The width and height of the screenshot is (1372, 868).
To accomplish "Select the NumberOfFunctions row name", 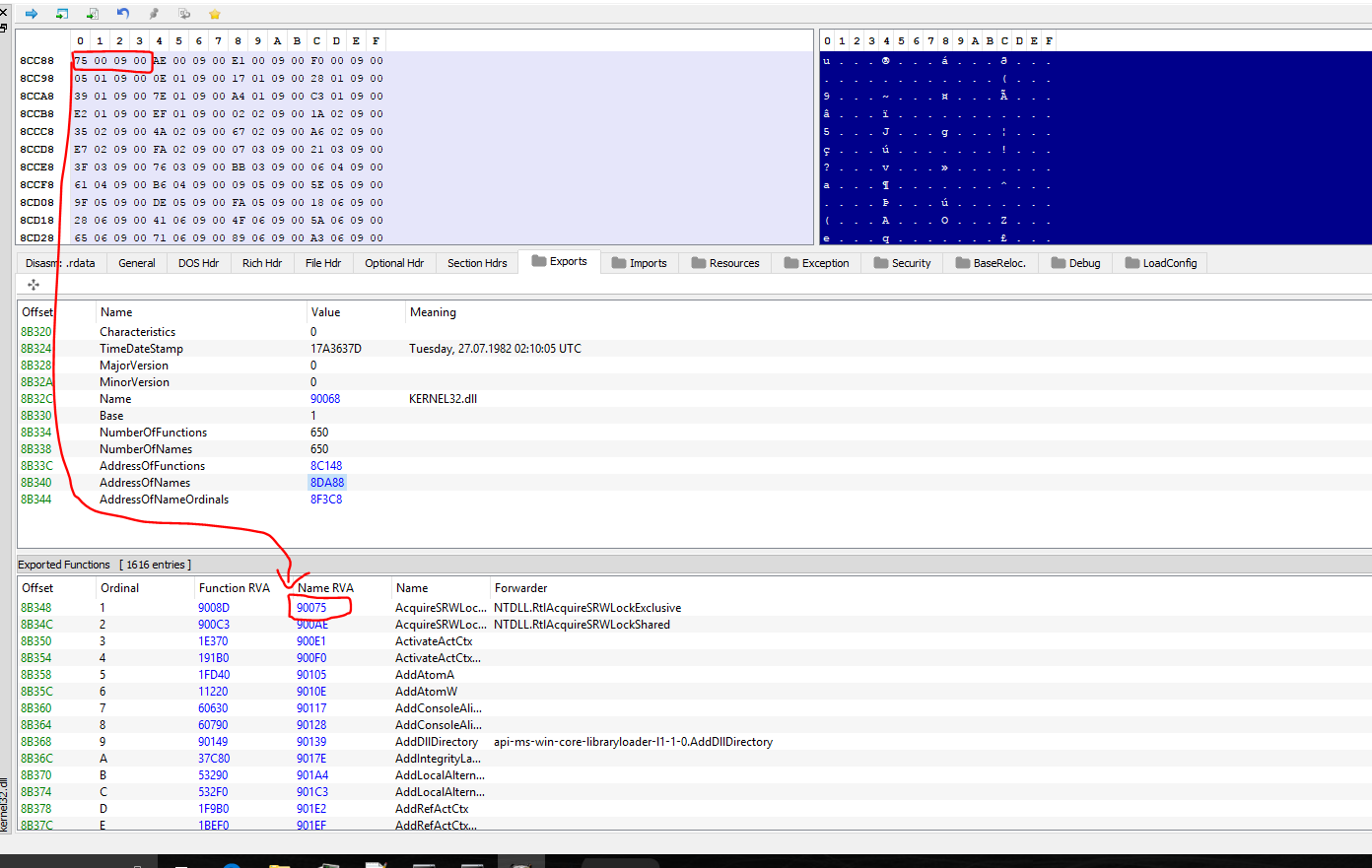I will tap(153, 433).
